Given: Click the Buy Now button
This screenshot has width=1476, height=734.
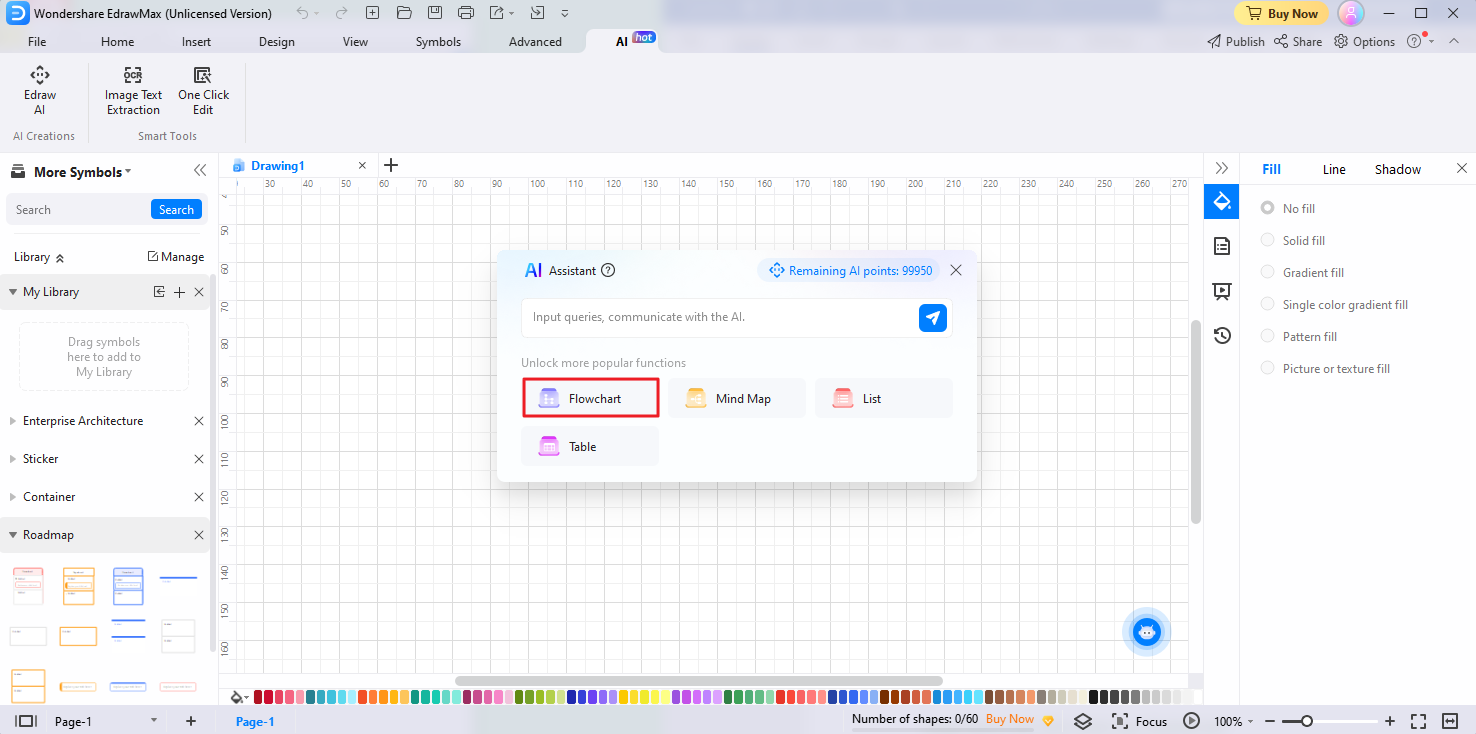Looking at the screenshot, I should tap(1281, 14).
